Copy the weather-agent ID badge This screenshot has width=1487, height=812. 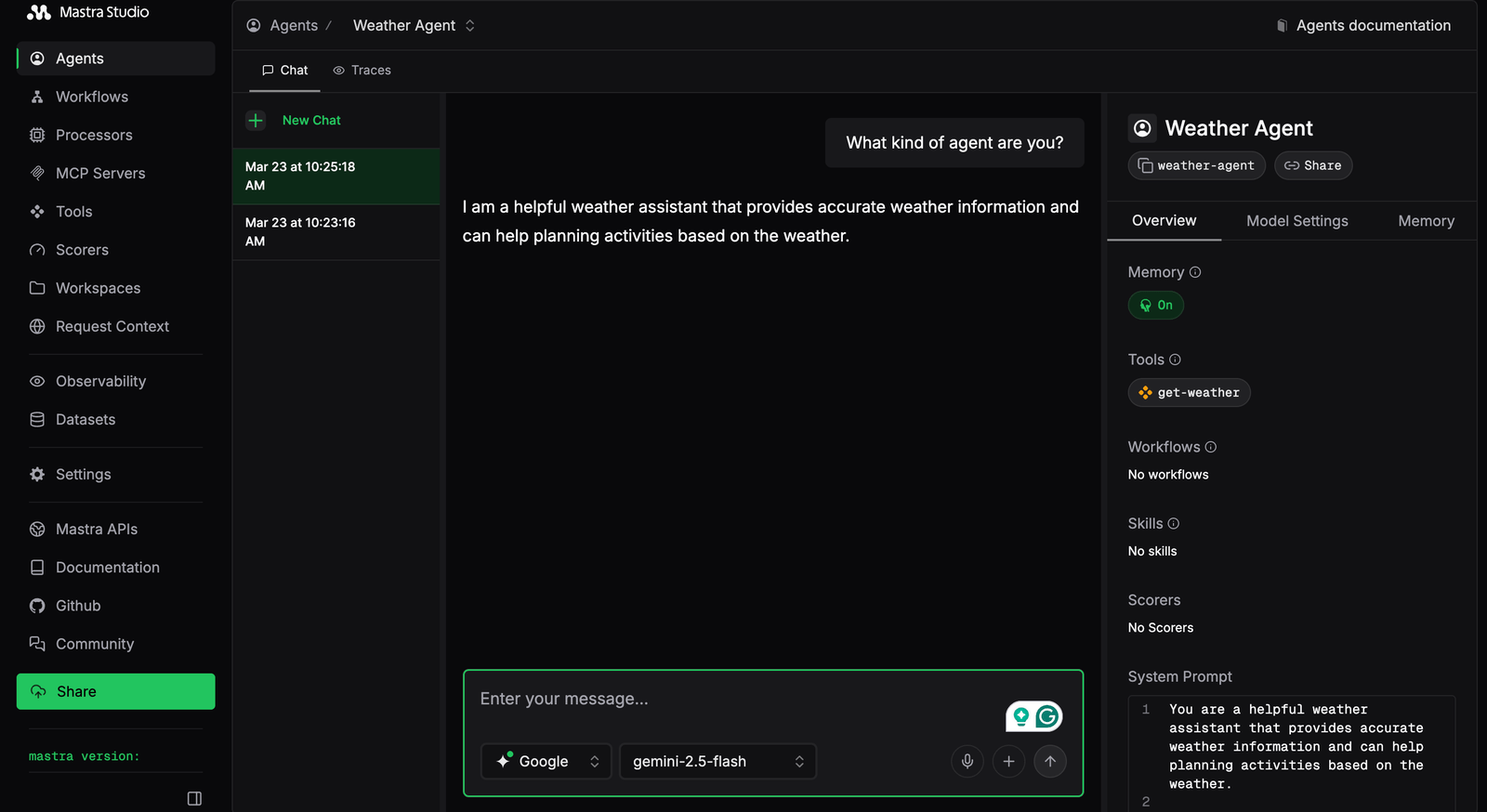[x=1196, y=165]
